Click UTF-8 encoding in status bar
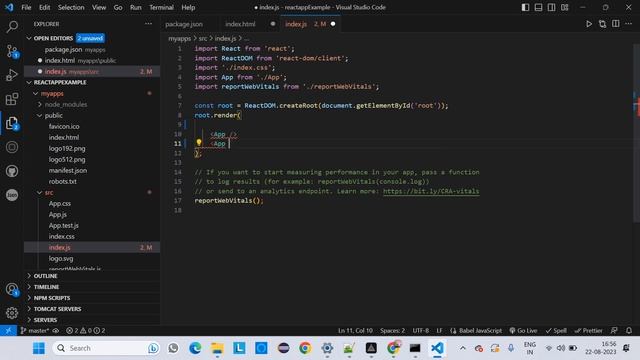This screenshot has height=360, width=640. (x=420, y=331)
